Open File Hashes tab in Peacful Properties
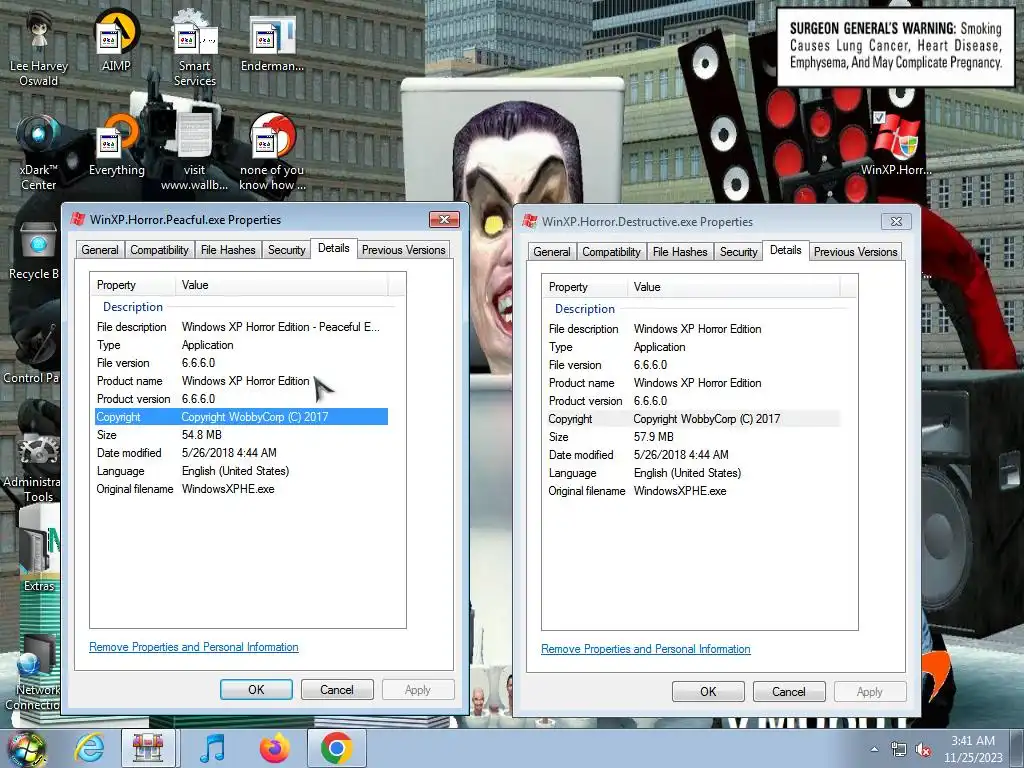Viewport: 1024px width, 768px height. pos(228,249)
